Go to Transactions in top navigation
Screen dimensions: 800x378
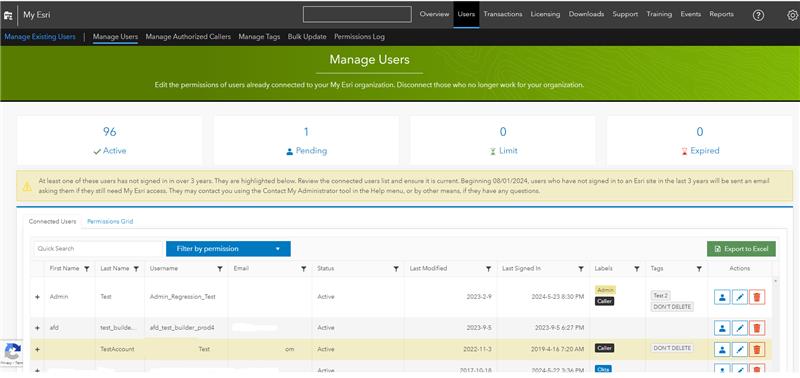(503, 14)
